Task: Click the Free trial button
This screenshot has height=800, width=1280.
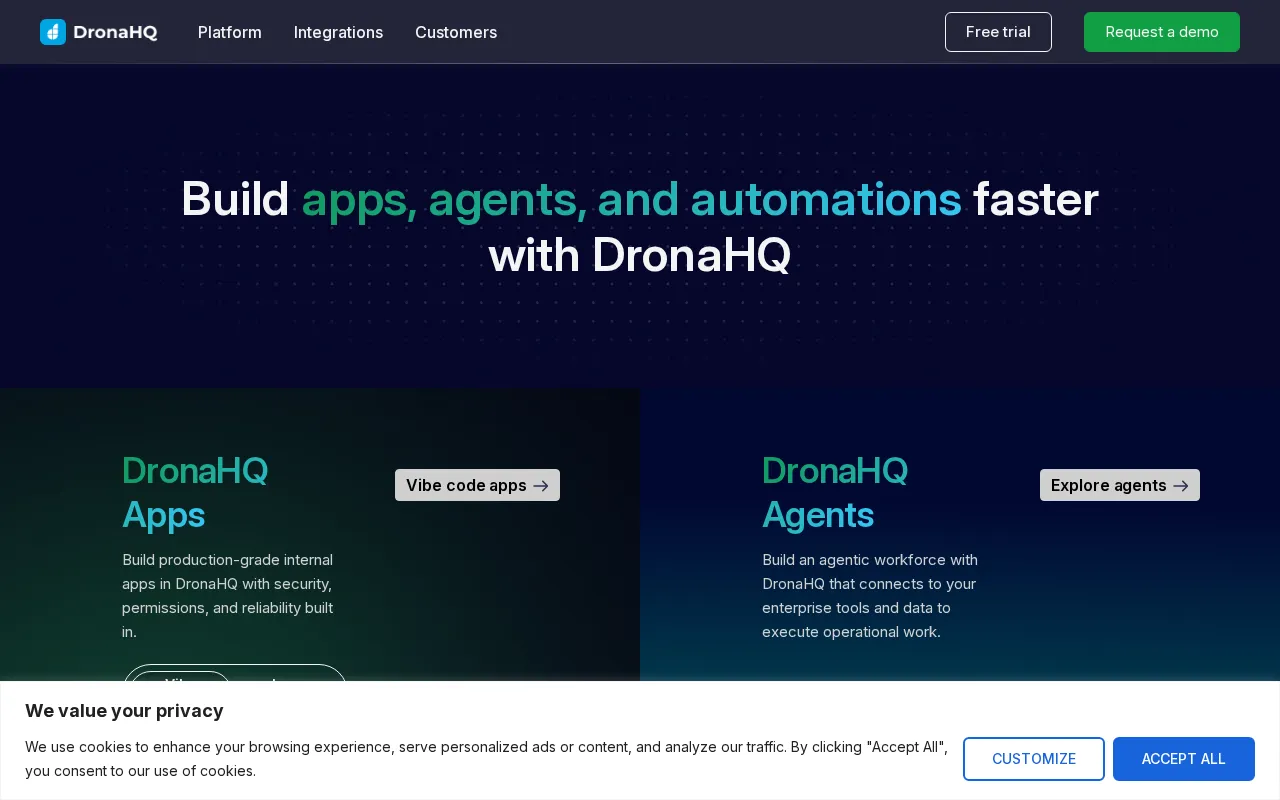Action: (998, 32)
